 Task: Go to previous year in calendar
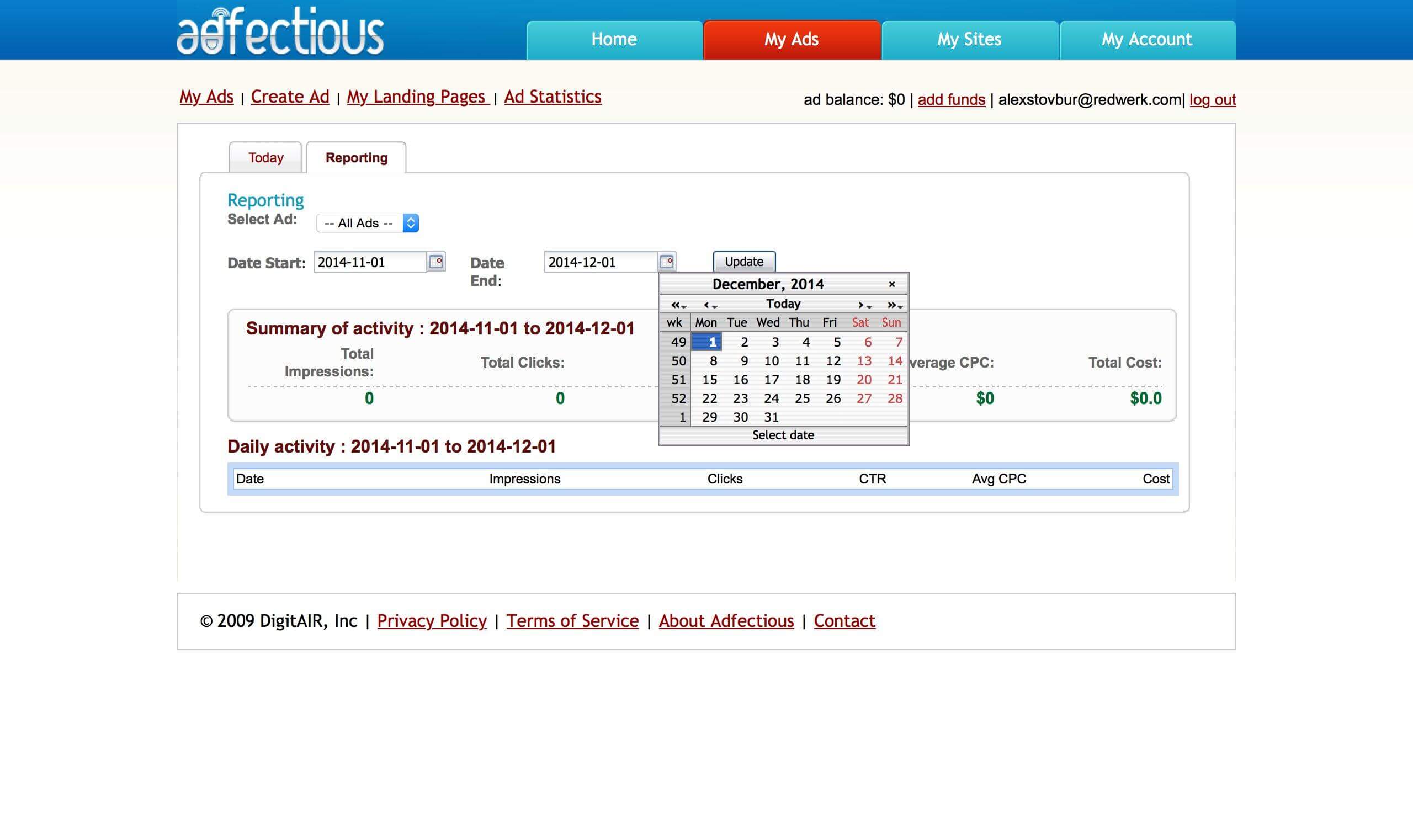(678, 305)
